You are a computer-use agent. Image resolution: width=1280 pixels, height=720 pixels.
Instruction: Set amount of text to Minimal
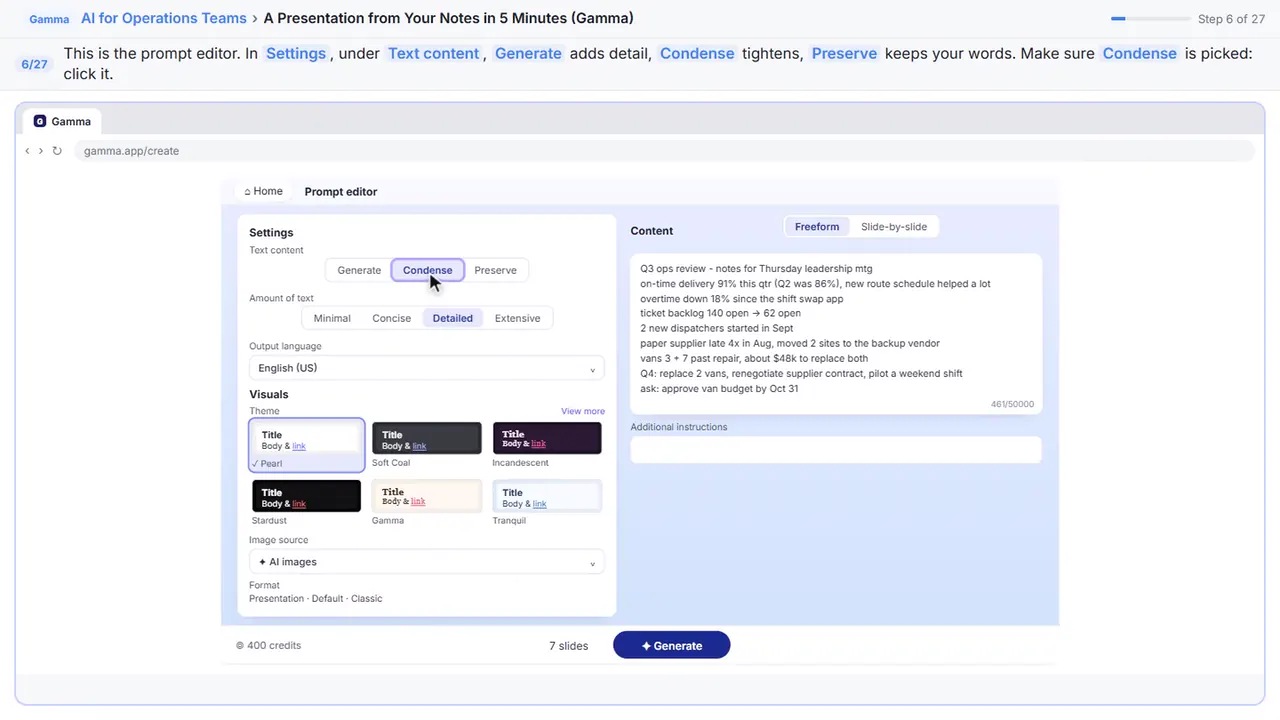click(332, 318)
